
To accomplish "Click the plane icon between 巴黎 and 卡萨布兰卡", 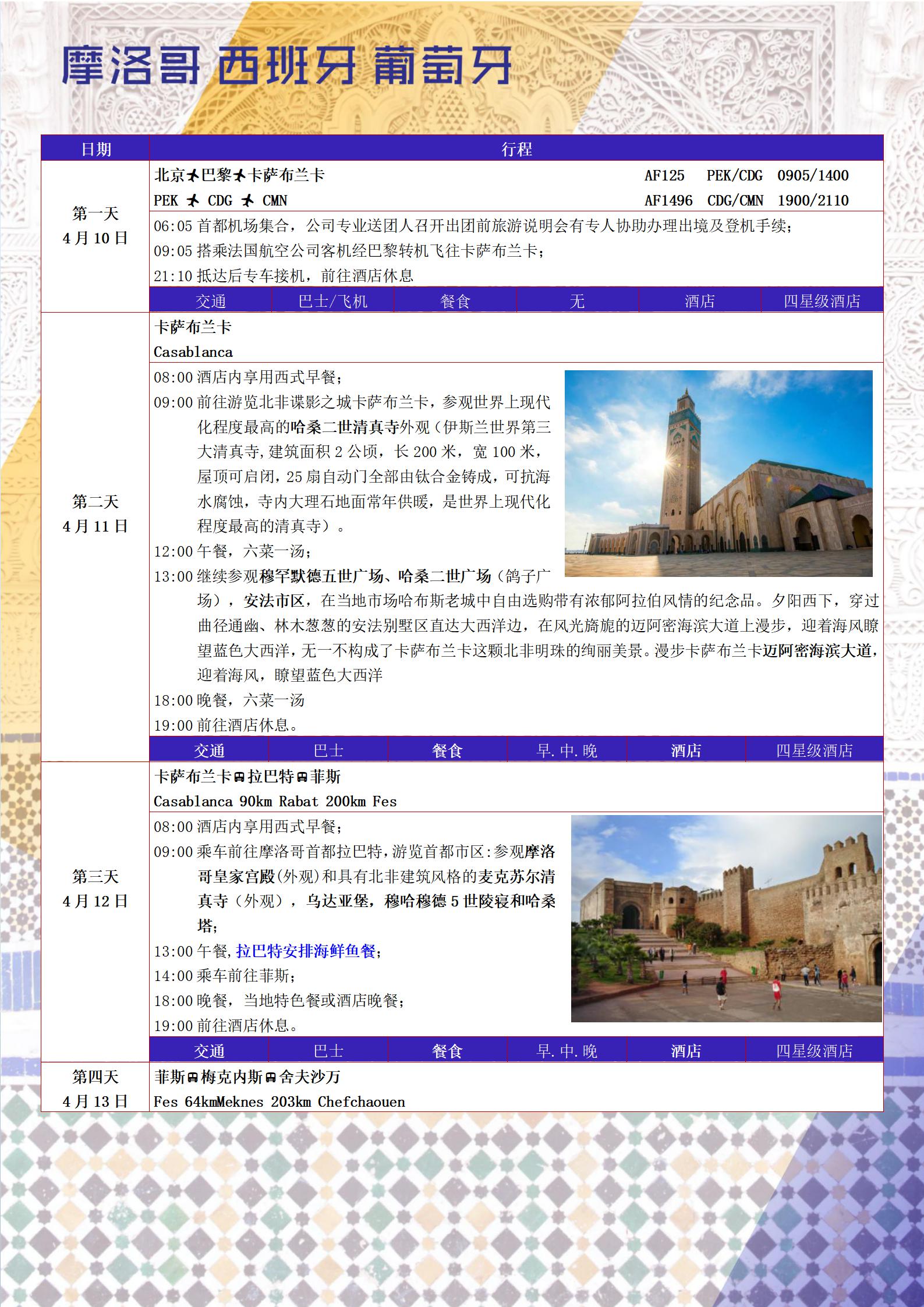I will [x=240, y=175].
